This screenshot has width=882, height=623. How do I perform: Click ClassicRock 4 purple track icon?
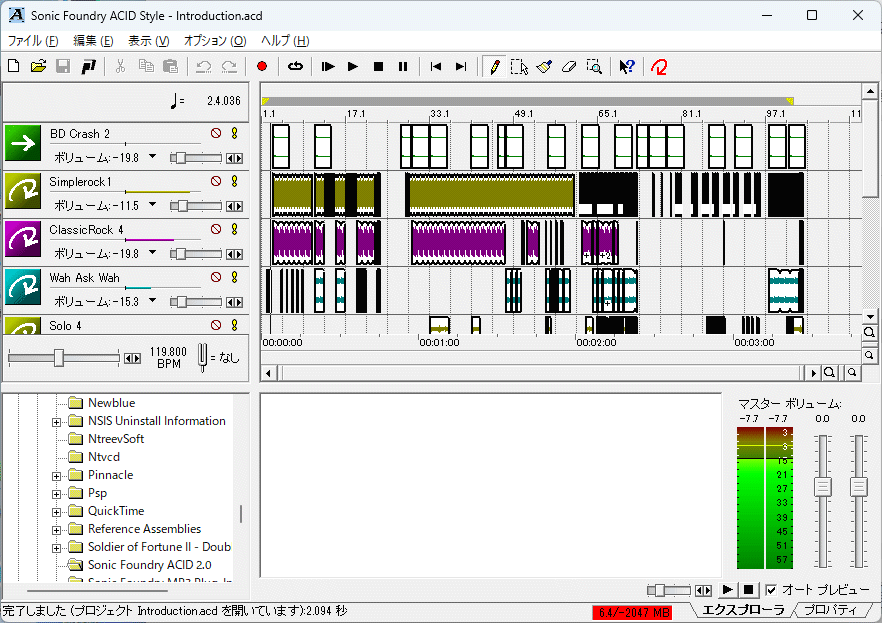23,239
